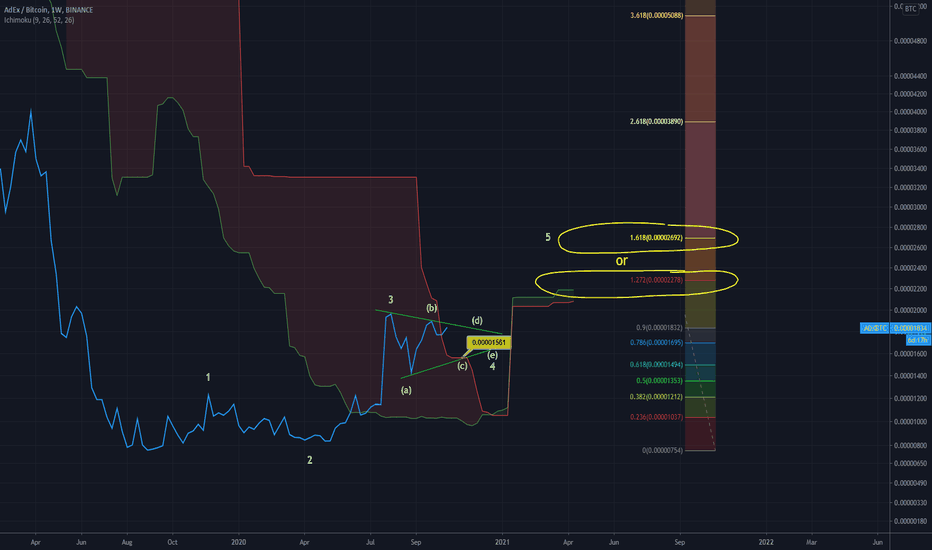Click the Jul label on time axis

(x=370, y=542)
